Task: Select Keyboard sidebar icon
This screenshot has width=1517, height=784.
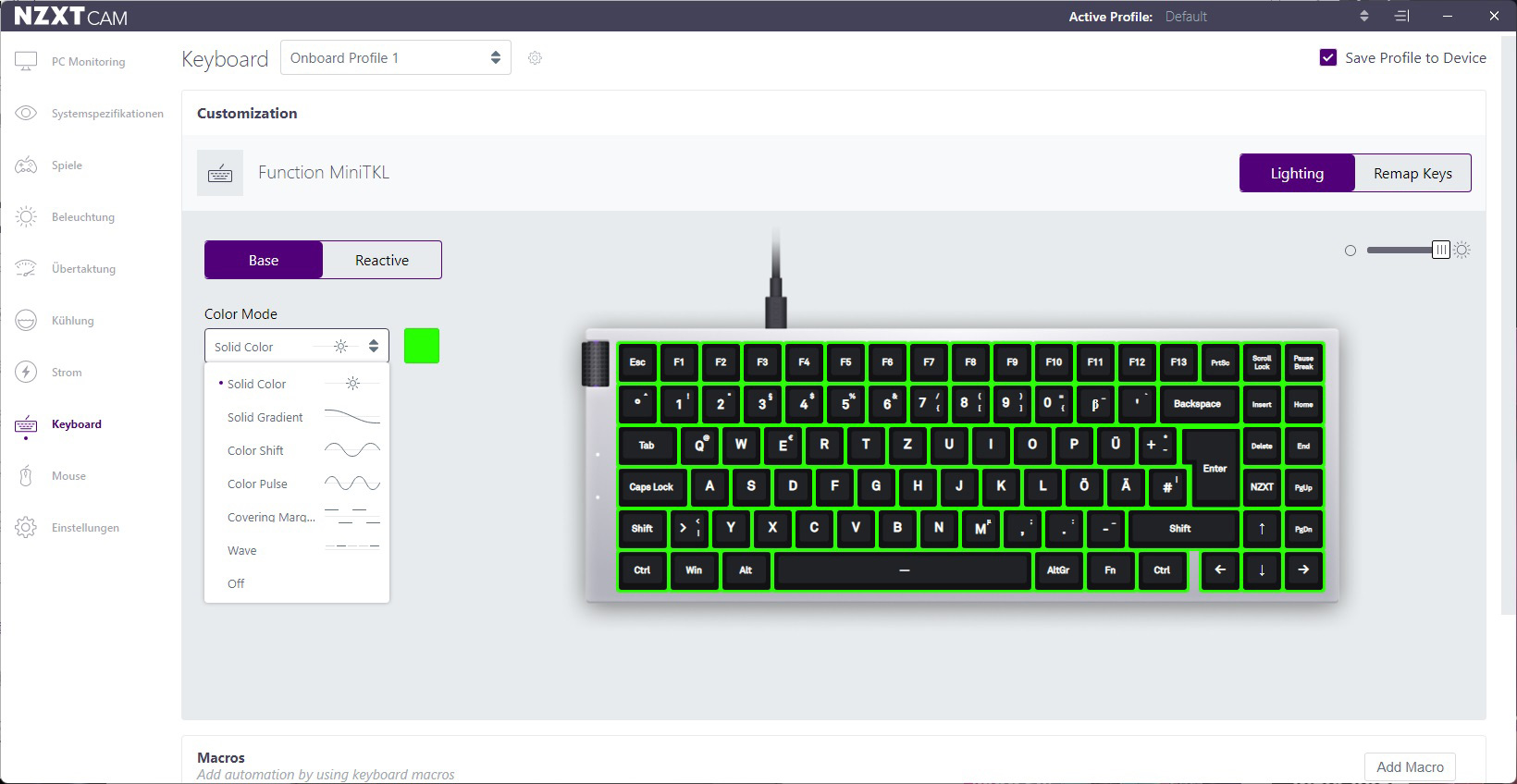Action: [26, 424]
